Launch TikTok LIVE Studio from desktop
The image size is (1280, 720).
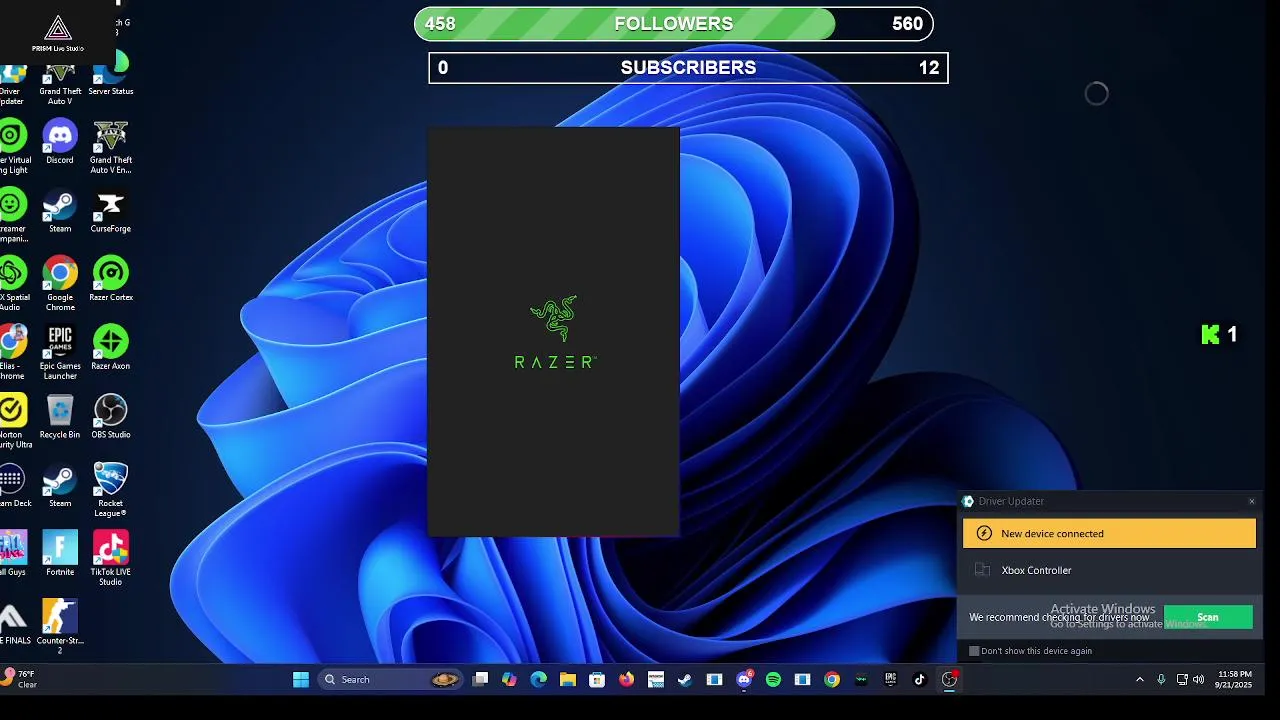pos(111,559)
